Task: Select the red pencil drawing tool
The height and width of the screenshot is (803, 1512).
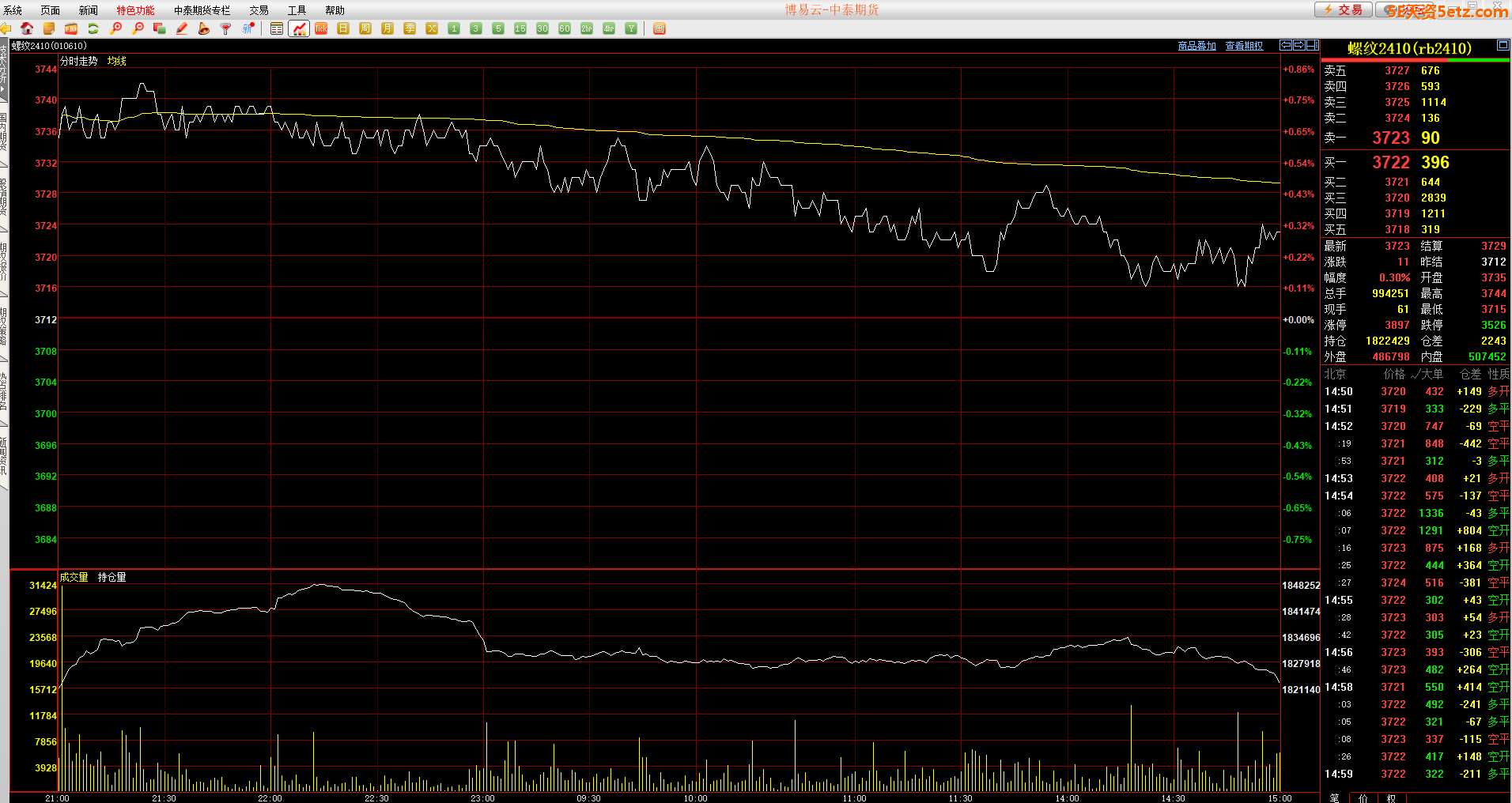Action: tap(182, 28)
